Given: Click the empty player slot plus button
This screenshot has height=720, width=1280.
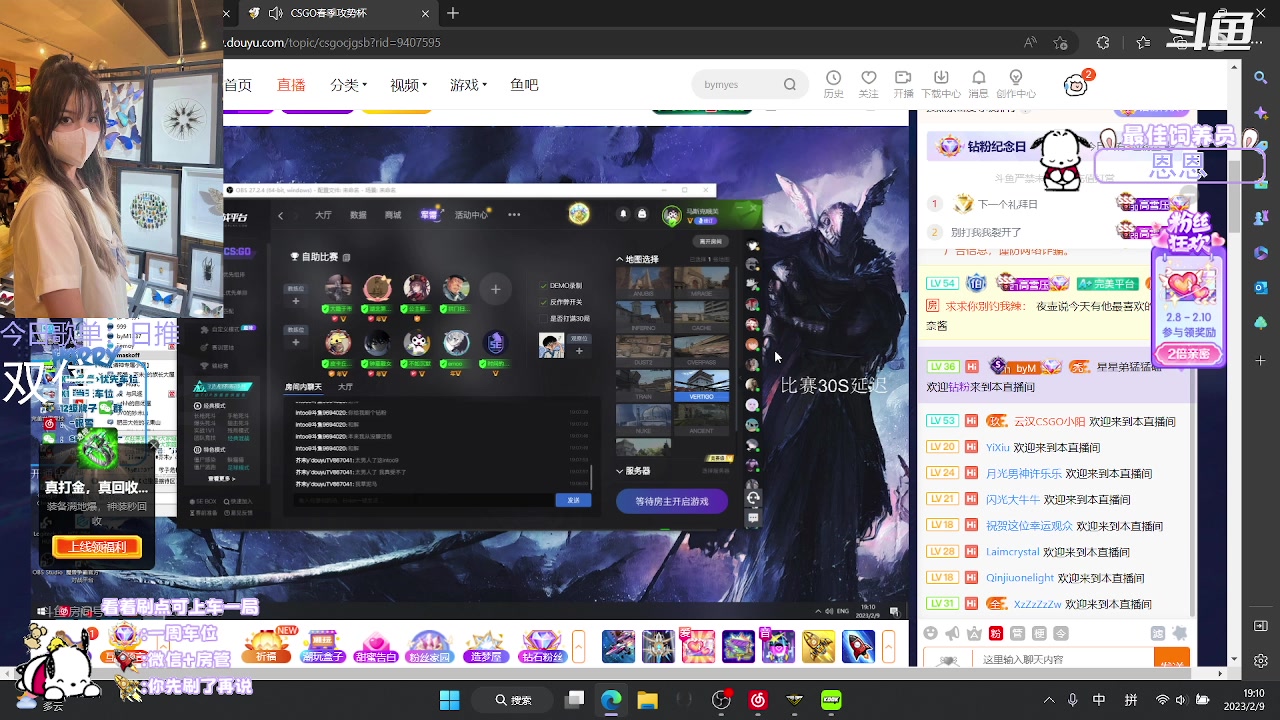Looking at the screenshot, I should 495,289.
